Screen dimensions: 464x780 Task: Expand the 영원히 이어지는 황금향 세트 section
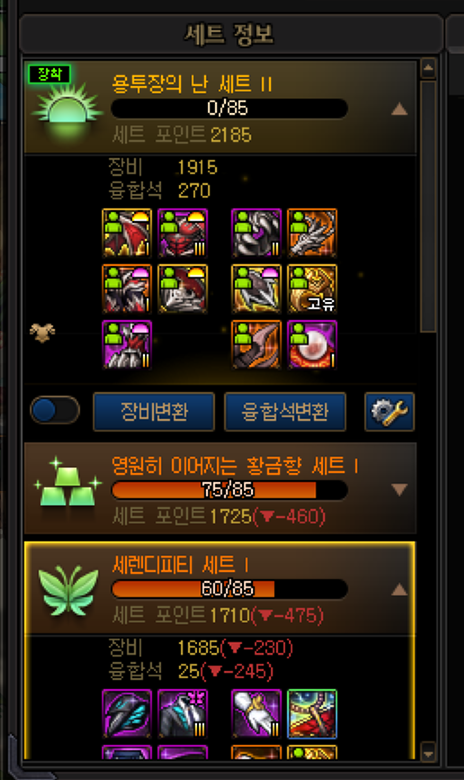tap(399, 490)
